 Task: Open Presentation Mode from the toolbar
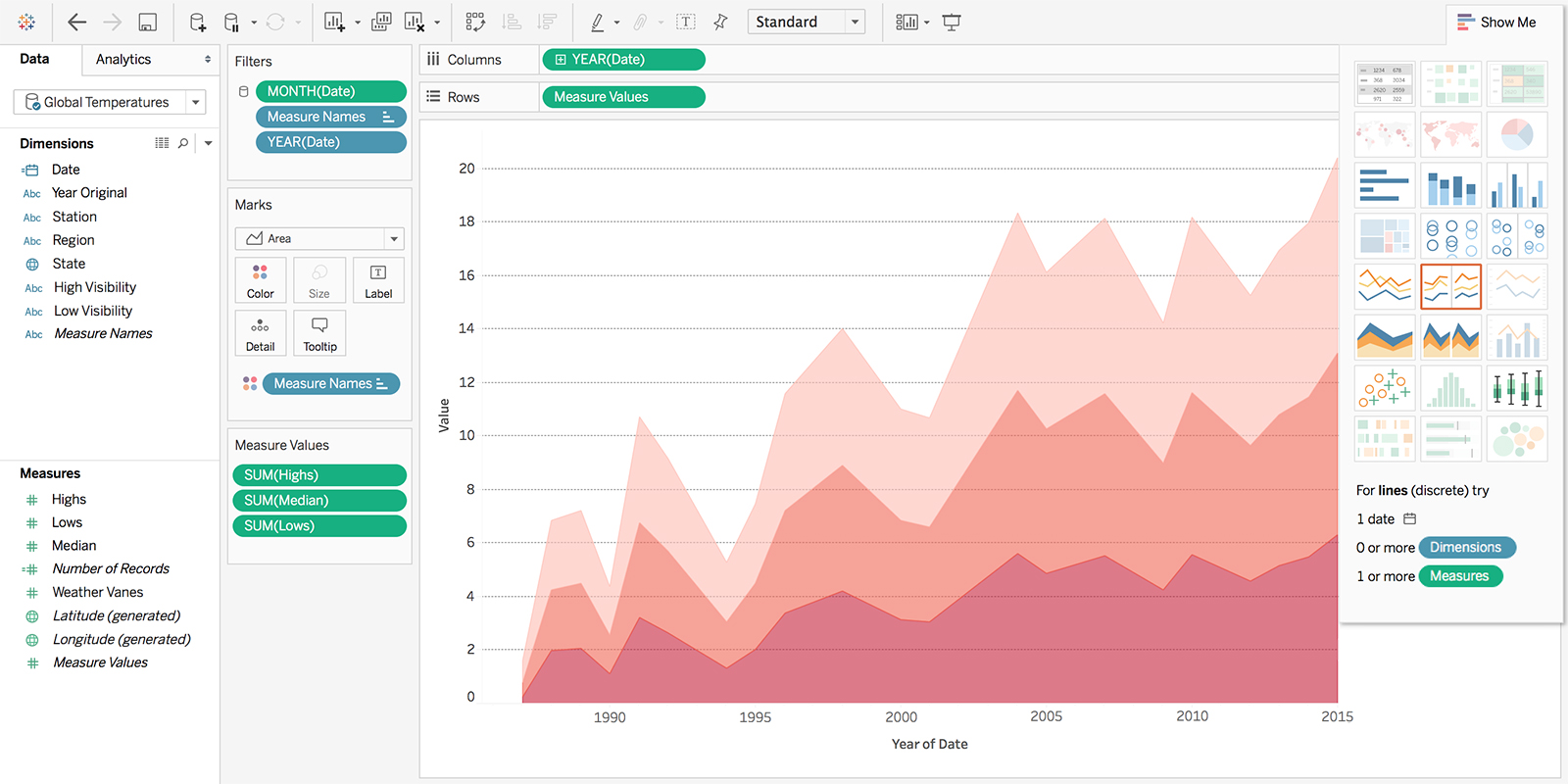[951, 22]
